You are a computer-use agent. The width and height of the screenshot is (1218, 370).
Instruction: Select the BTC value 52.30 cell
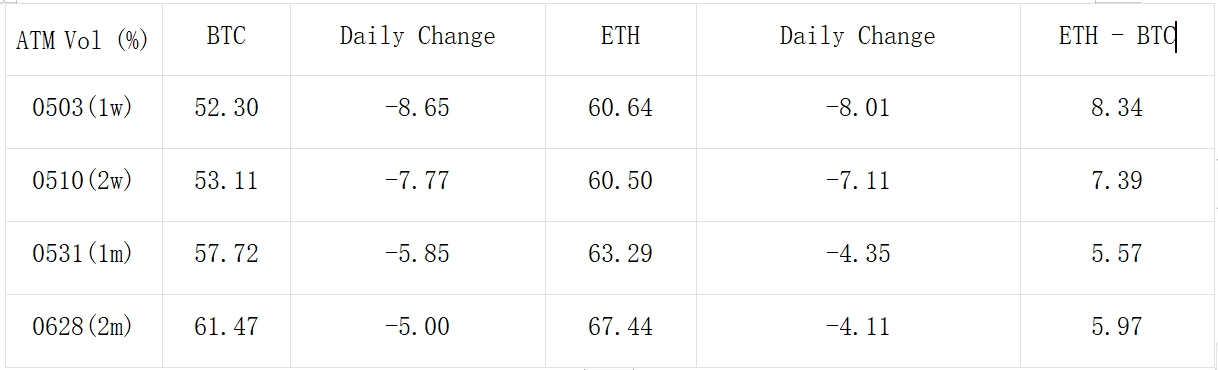click(x=226, y=111)
